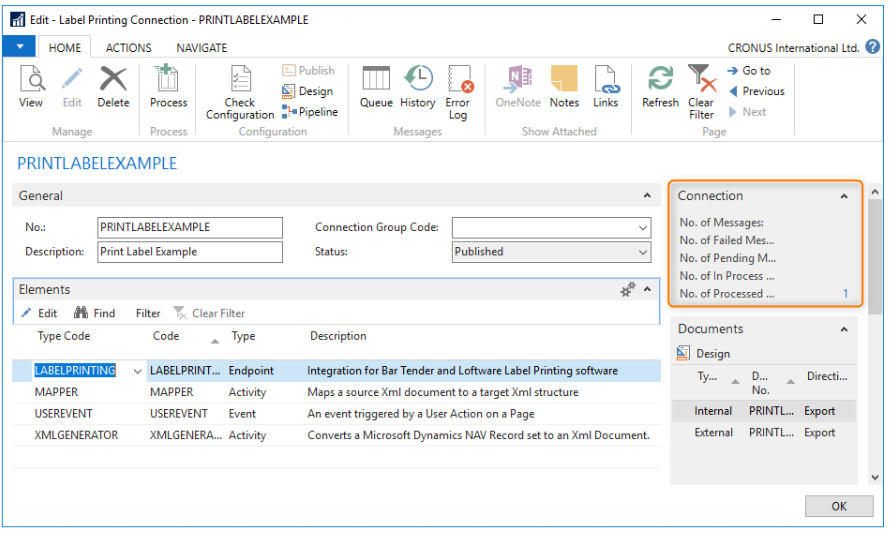The width and height of the screenshot is (889, 539).
Task: Open the Error Log
Action: point(458,92)
